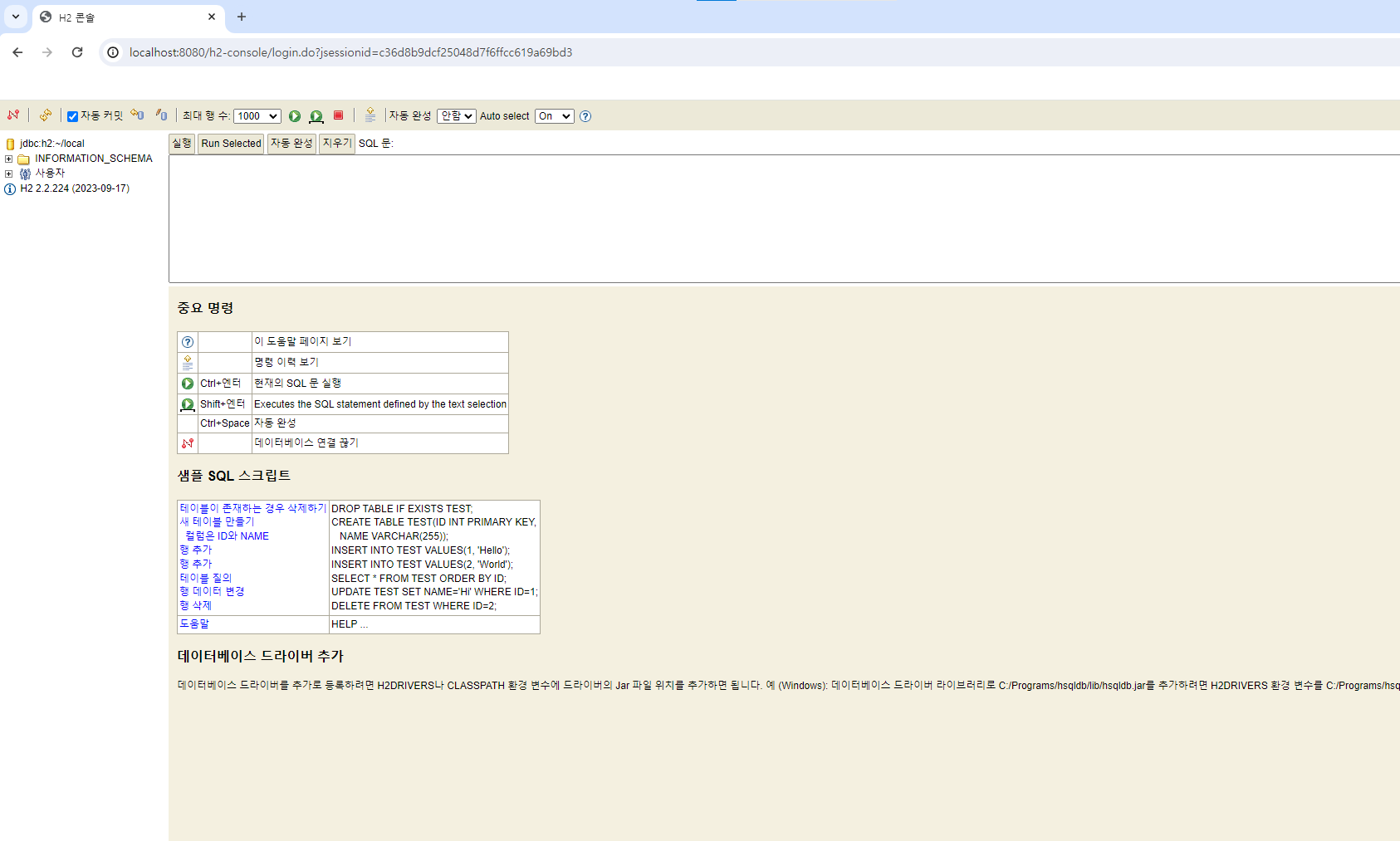Click the 지우기 clear button
This screenshot has width=1400, height=841.
point(337,144)
